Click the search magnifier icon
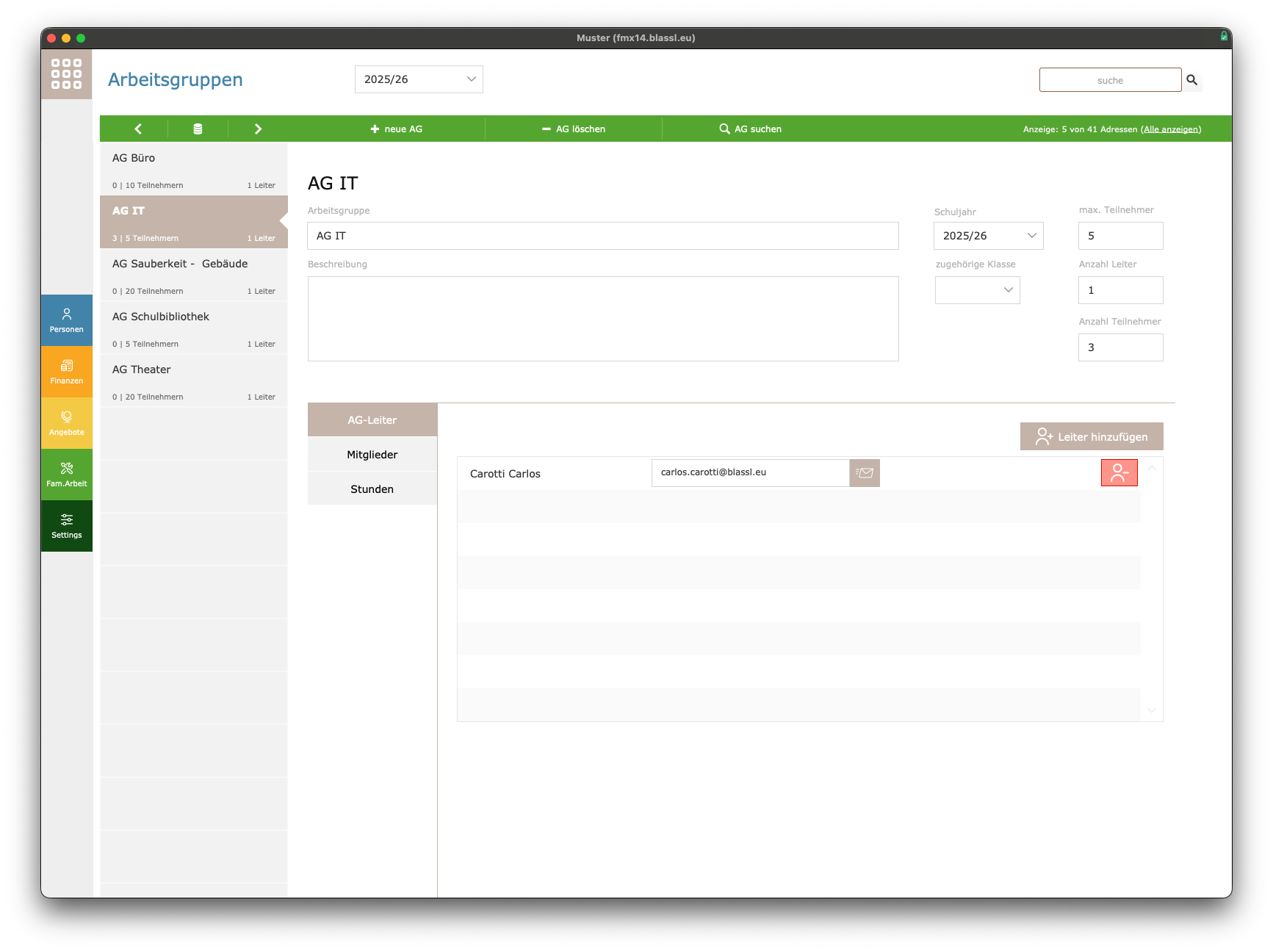The image size is (1273, 952). [1191, 80]
